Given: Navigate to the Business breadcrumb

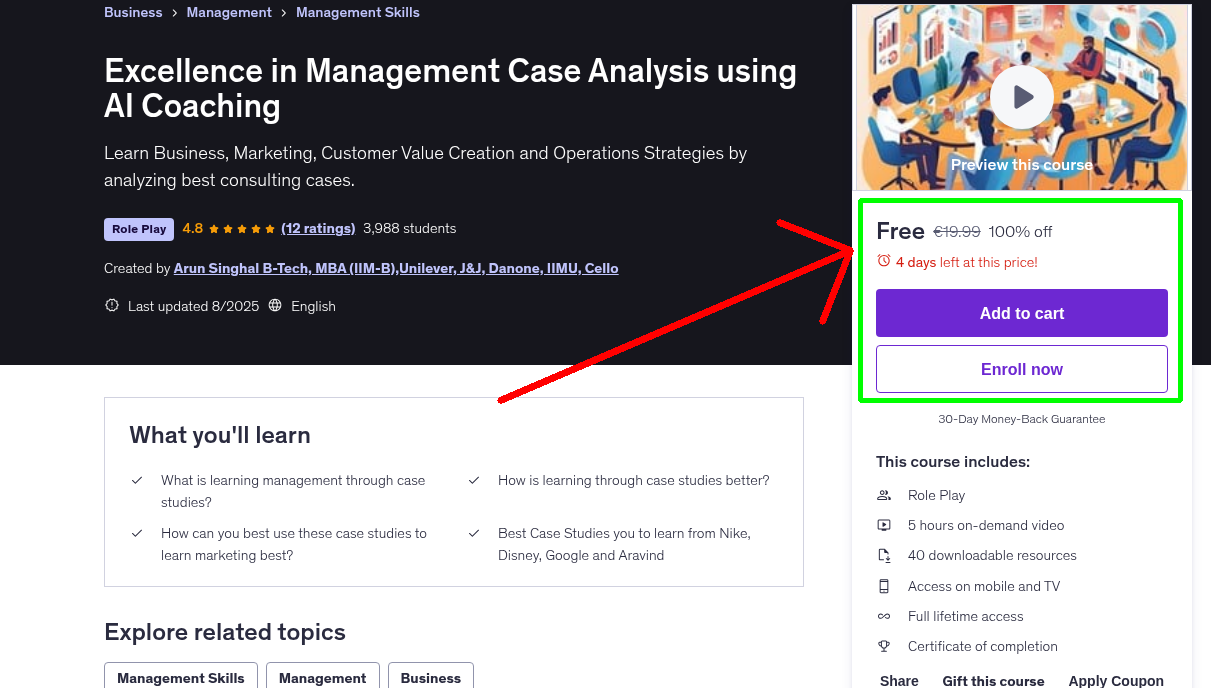Looking at the screenshot, I should [x=133, y=12].
